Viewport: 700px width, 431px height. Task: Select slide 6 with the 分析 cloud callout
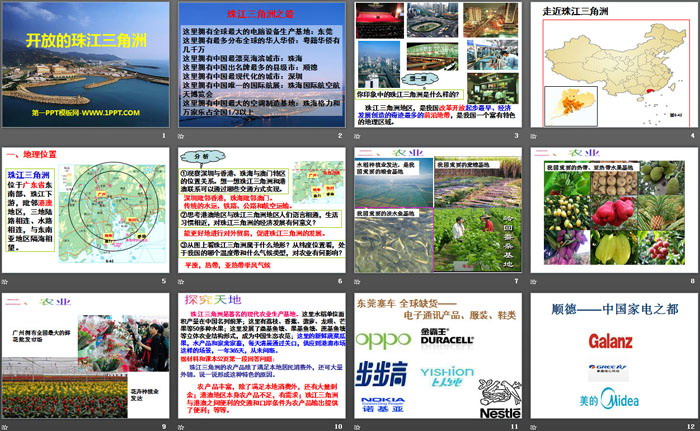[x=262, y=210]
